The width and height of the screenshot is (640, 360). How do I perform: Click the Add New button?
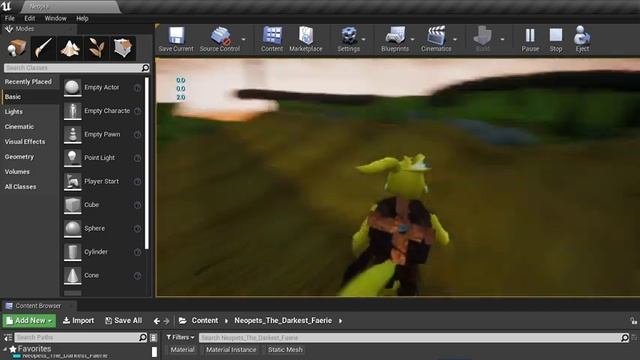[x=29, y=321]
